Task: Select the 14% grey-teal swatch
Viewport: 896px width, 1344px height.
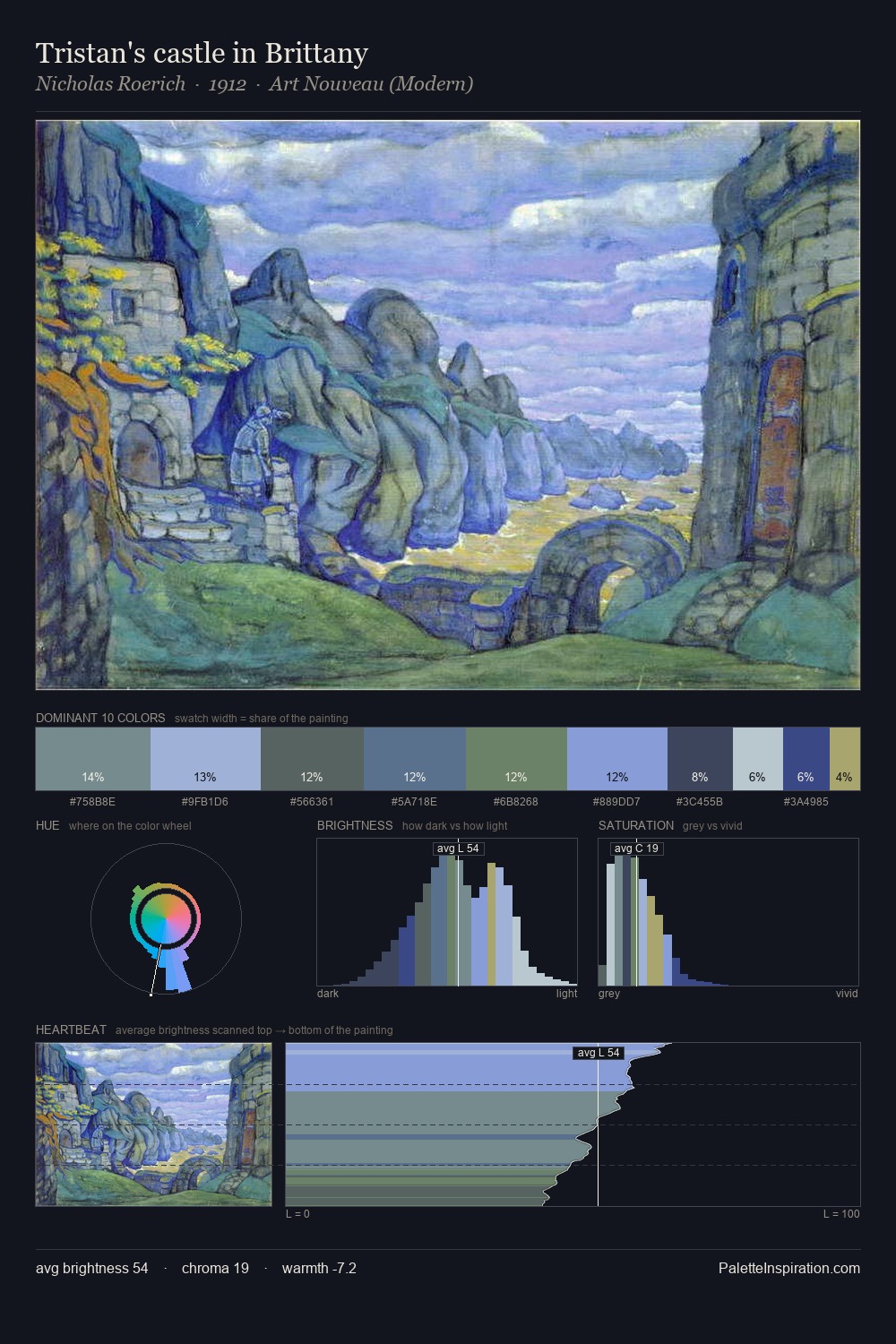Action: 93,759
